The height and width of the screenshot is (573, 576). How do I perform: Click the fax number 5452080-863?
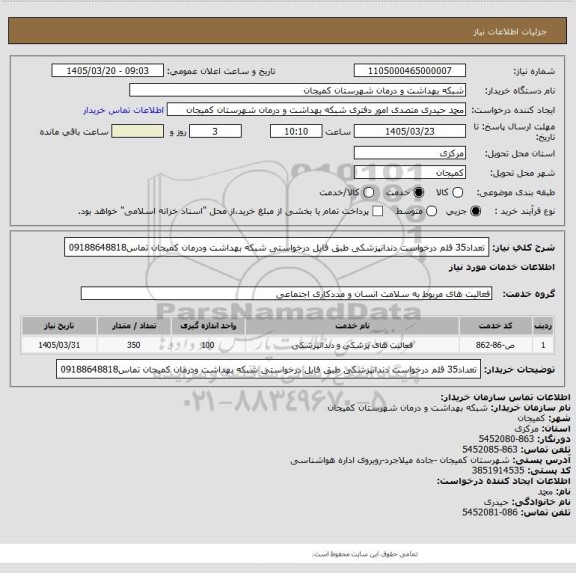[x=506, y=439]
